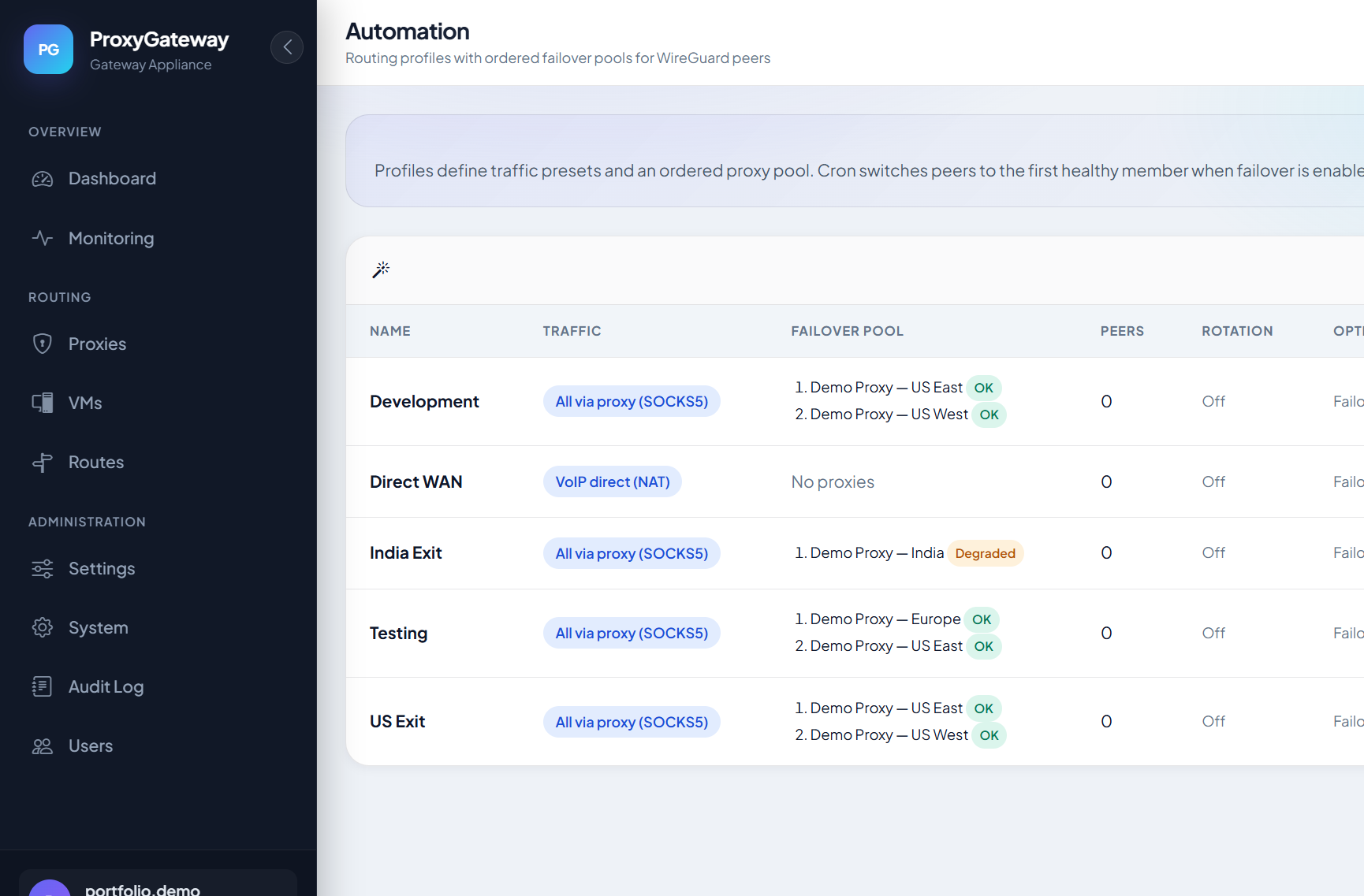The image size is (1364, 896).
Task: Click Testing's All via proxy (SOCKS5) badge
Action: click(632, 633)
